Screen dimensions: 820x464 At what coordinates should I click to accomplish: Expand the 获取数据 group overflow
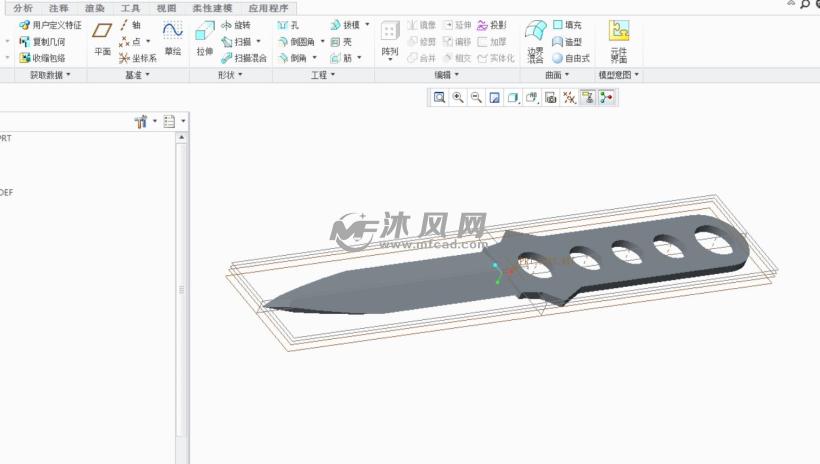point(50,75)
